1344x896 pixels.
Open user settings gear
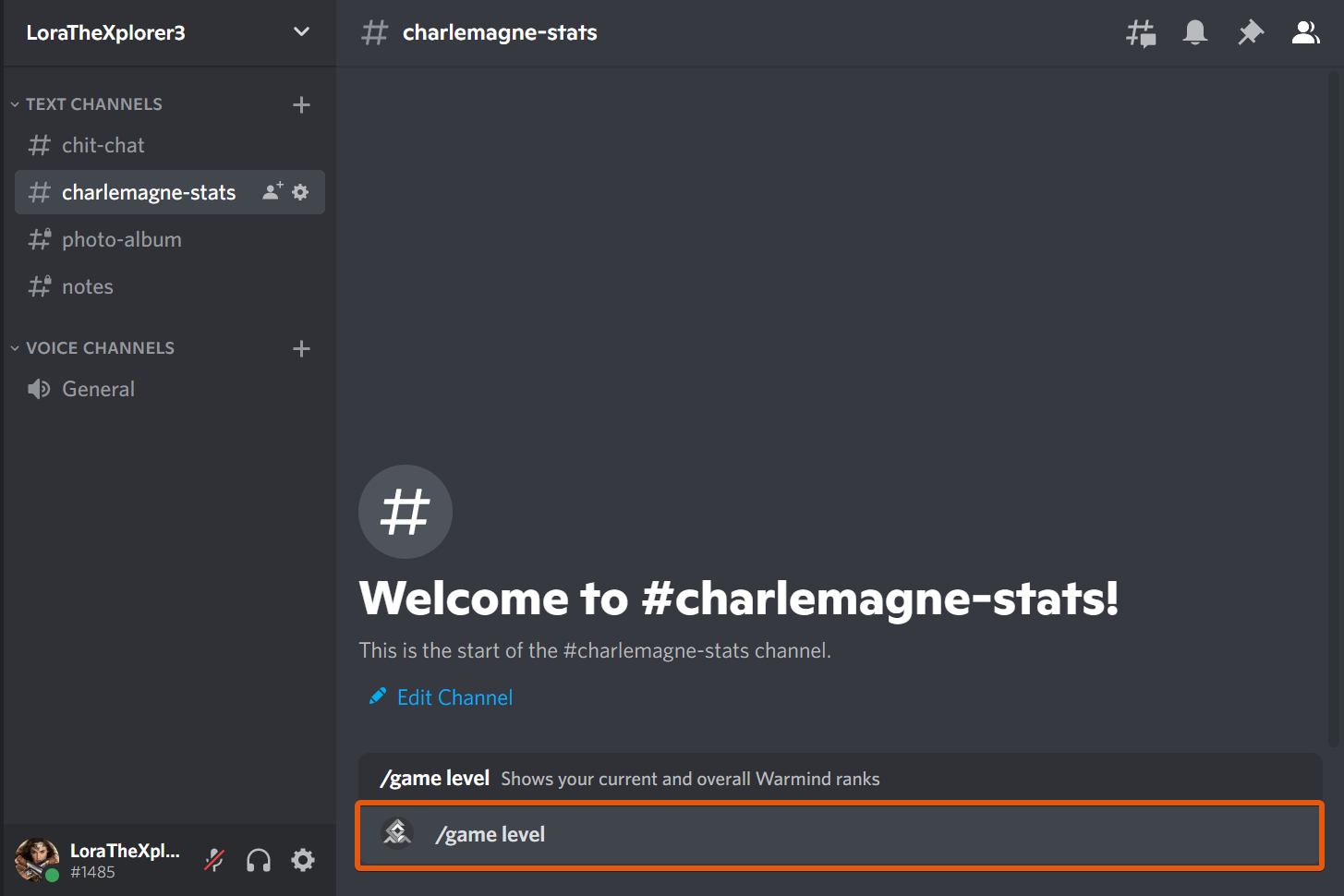click(303, 860)
